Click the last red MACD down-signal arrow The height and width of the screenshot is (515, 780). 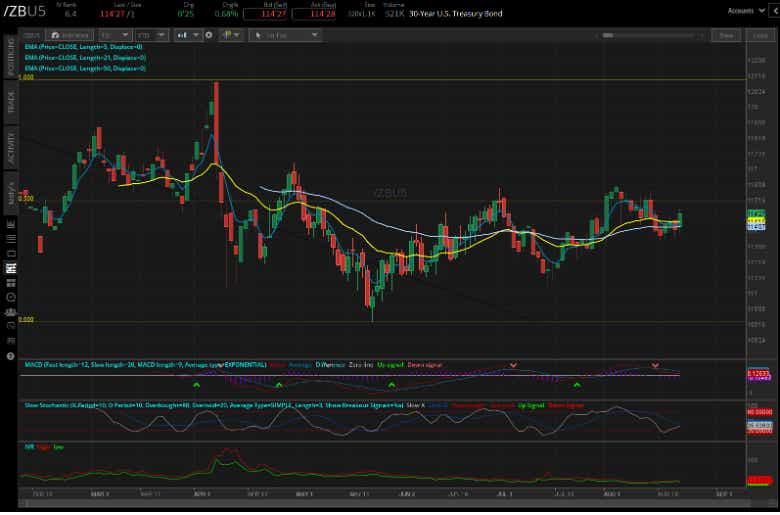(x=656, y=366)
